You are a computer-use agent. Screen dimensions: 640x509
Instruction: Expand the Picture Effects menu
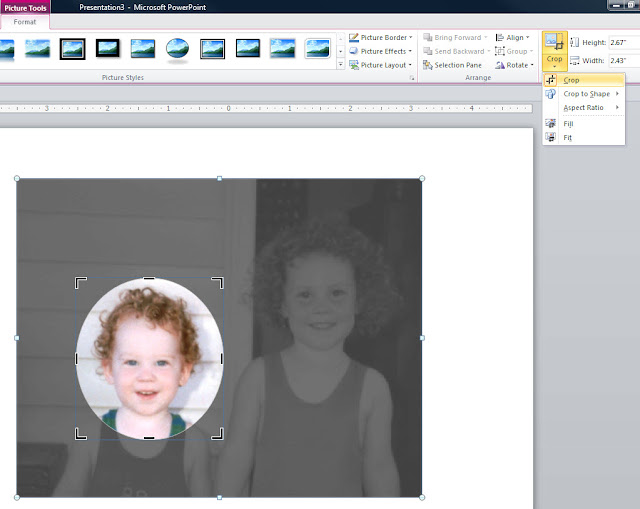[380, 51]
